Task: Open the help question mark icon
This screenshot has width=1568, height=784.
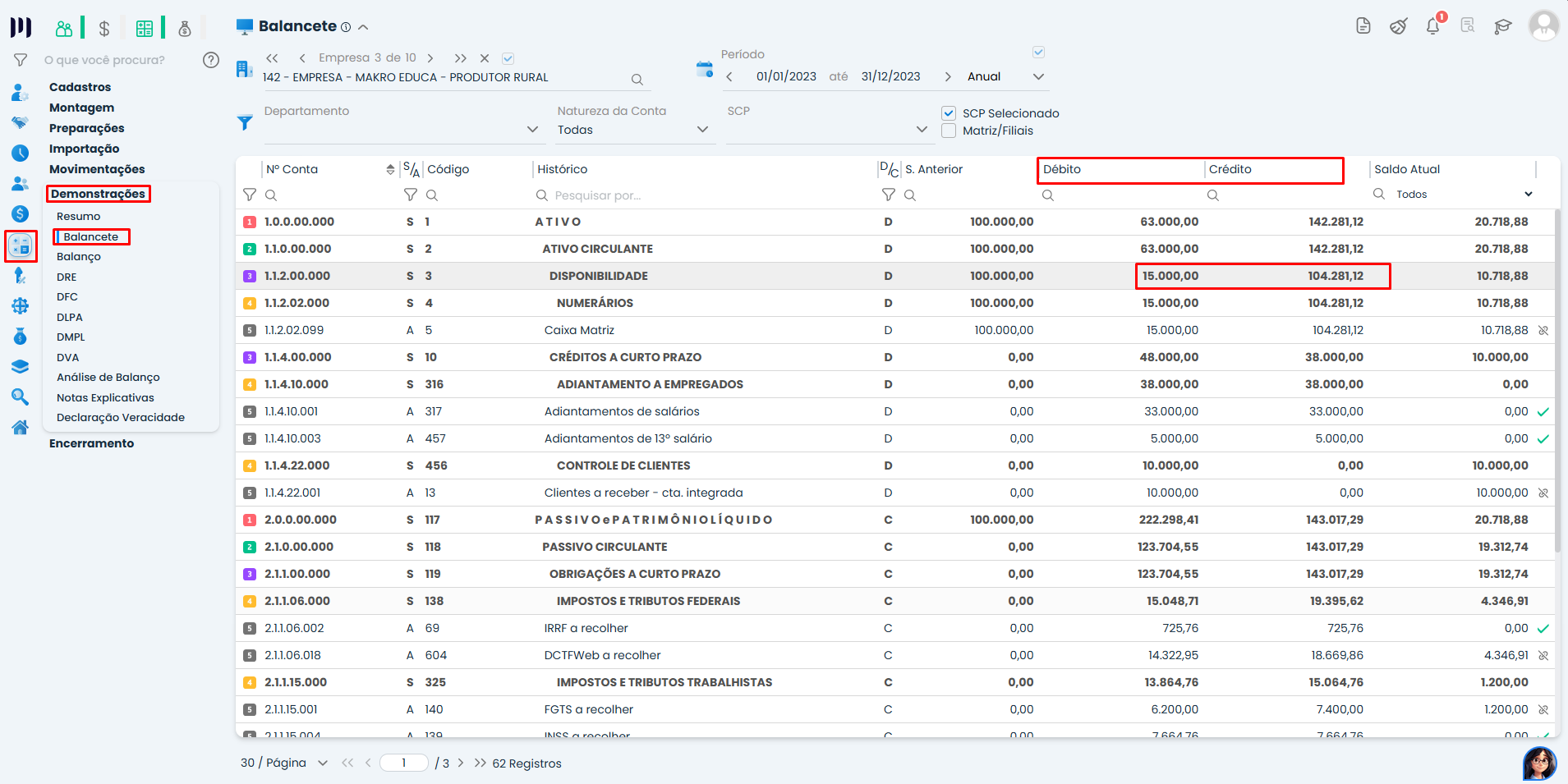Action: click(211, 60)
